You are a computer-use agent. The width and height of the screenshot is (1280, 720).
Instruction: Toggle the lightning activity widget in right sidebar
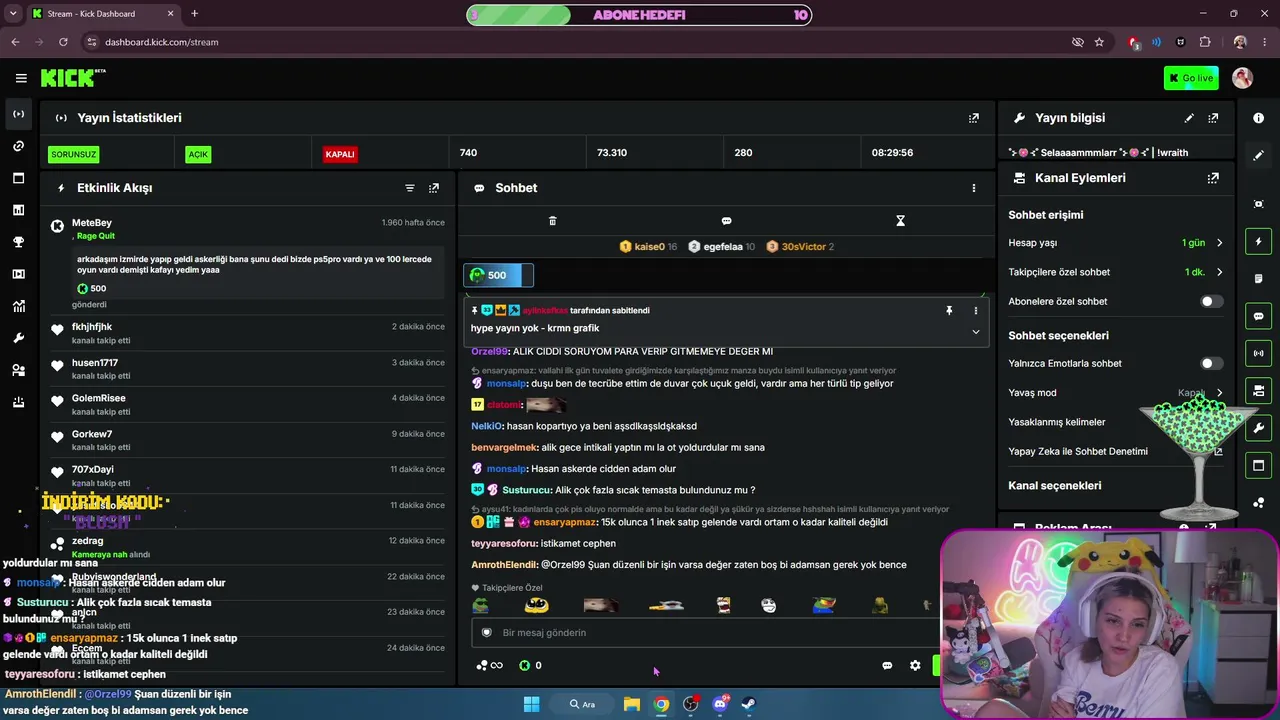pyautogui.click(x=1258, y=241)
